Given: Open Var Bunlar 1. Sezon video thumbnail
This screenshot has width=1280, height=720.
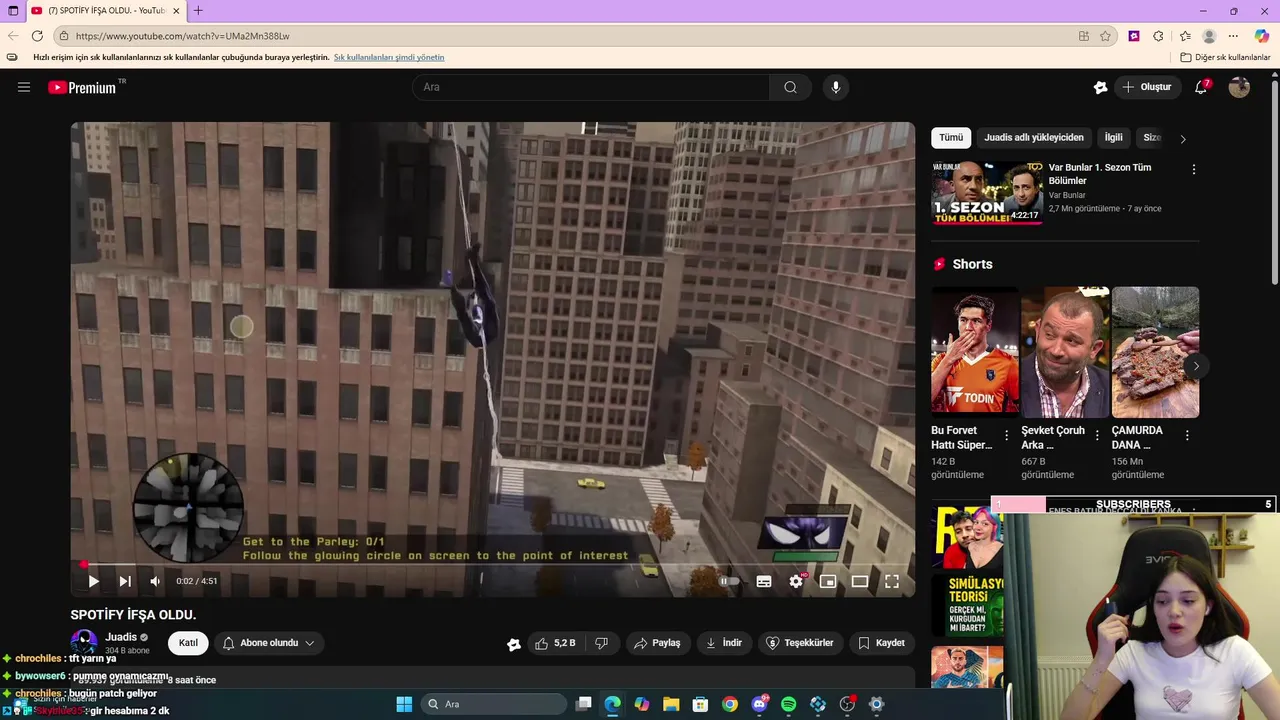Looking at the screenshot, I should point(987,193).
